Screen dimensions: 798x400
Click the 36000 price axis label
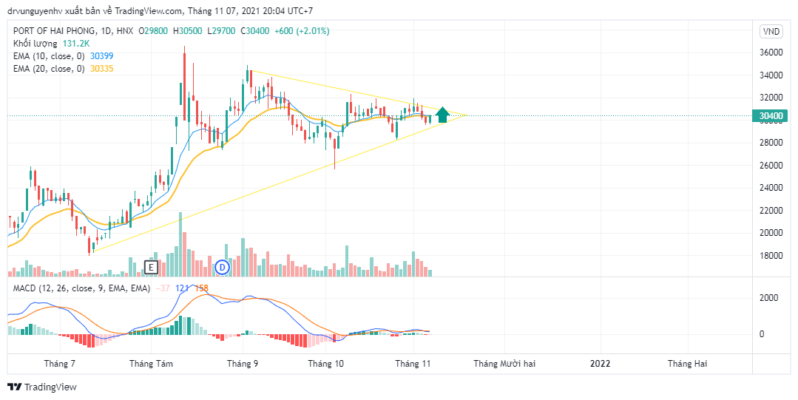click(x=771, y=53)
